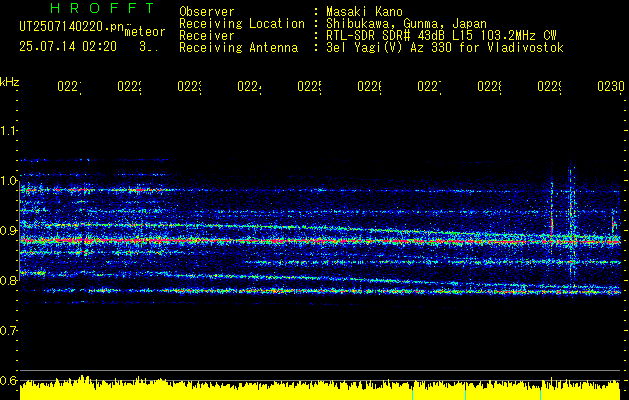Image resolution: width=629 pixels, height=400 pixels.
Task: Click the 0223 time marker
Action: click(x=189, y=86)
